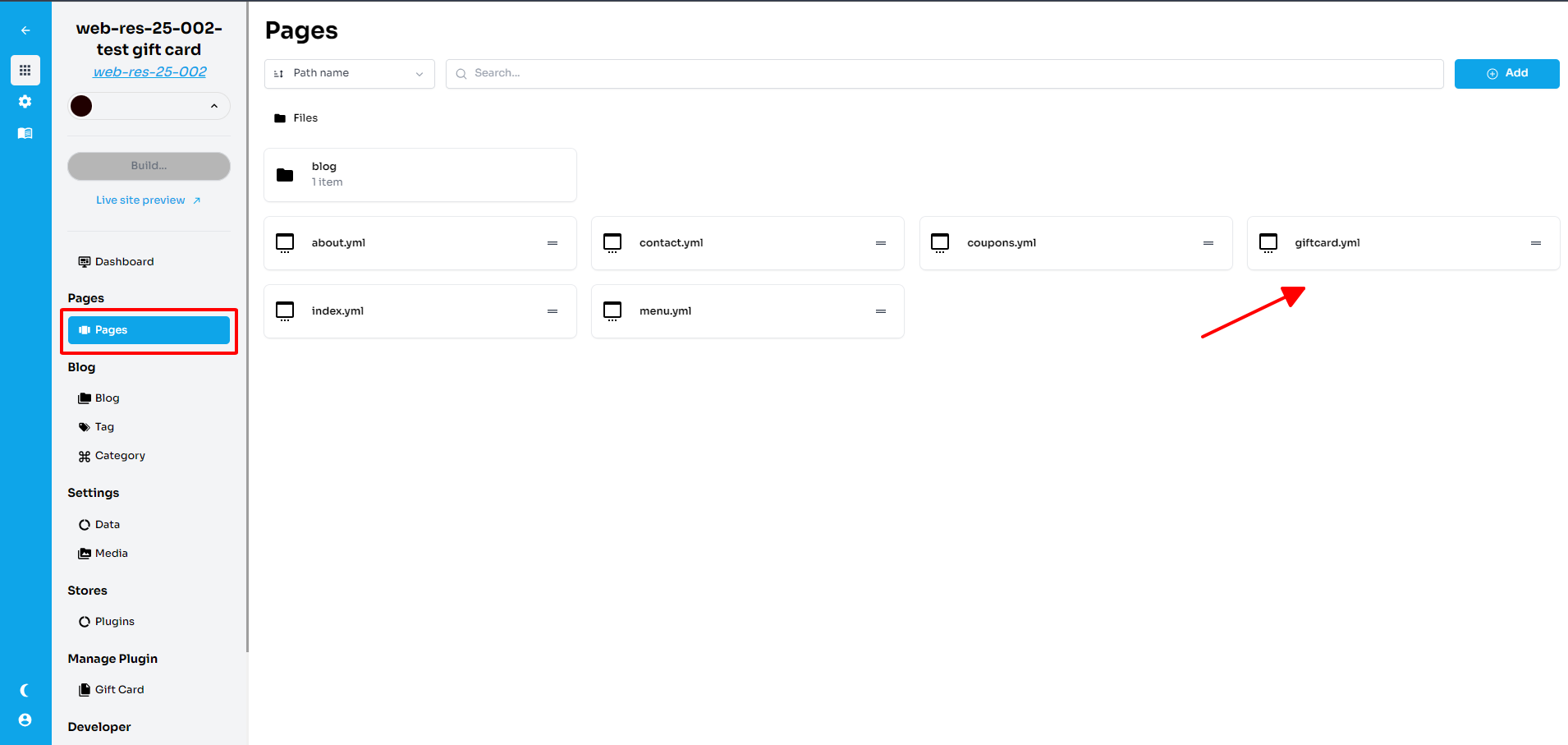Click the Search input field

944,74
